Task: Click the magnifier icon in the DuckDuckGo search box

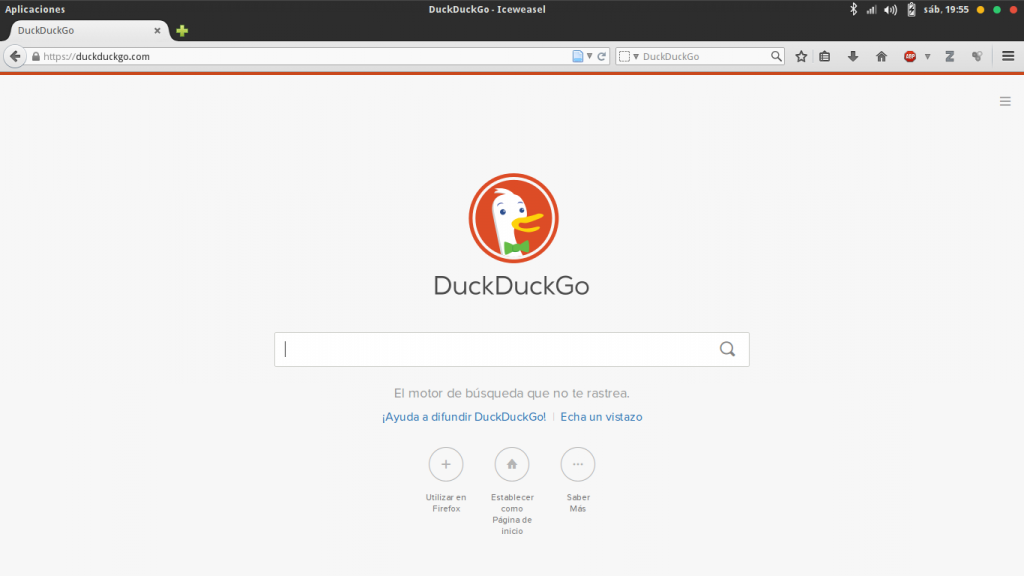Action: [x=727, y=349]
